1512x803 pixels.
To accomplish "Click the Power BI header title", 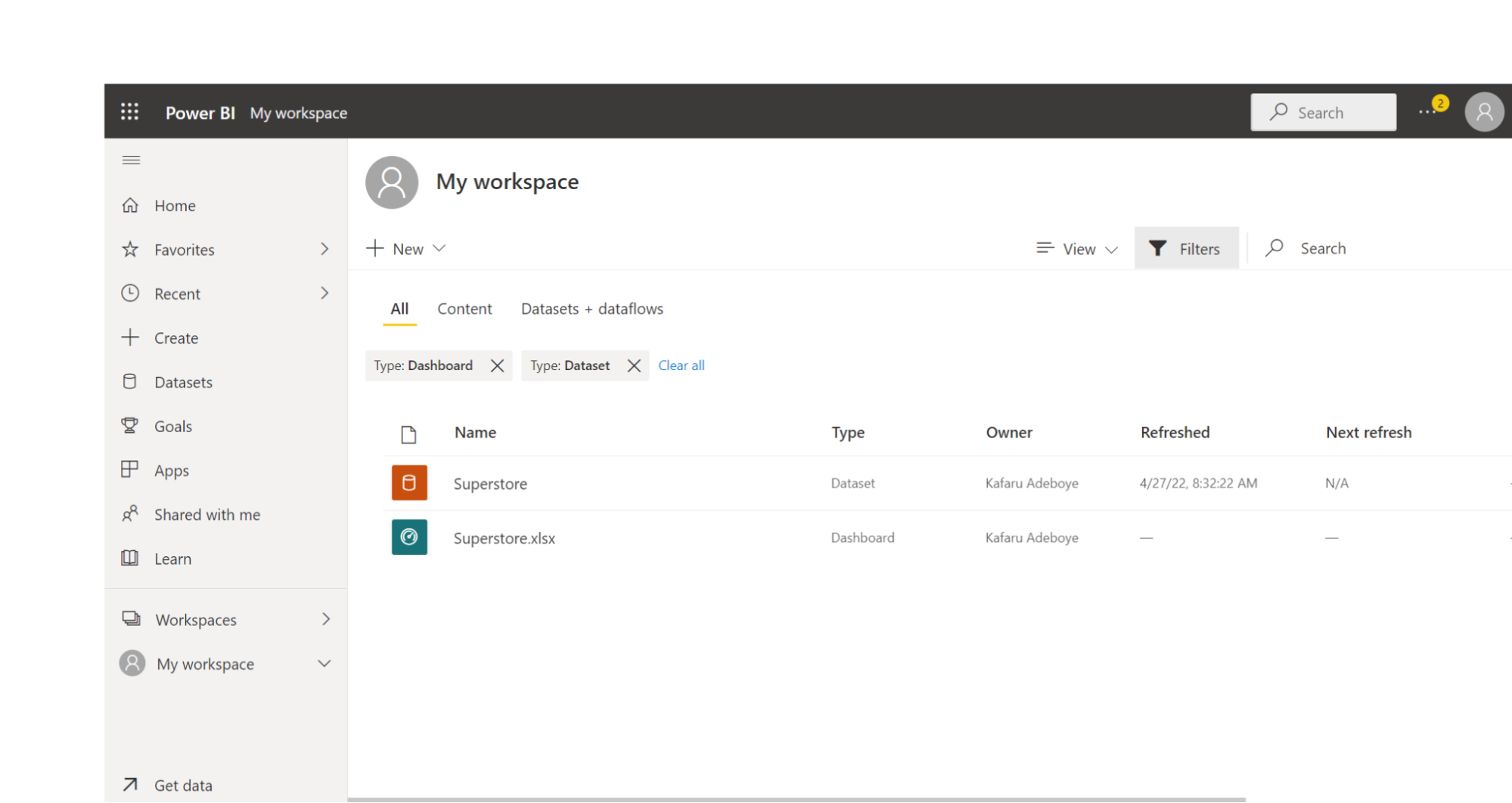I will click(200, 113).
